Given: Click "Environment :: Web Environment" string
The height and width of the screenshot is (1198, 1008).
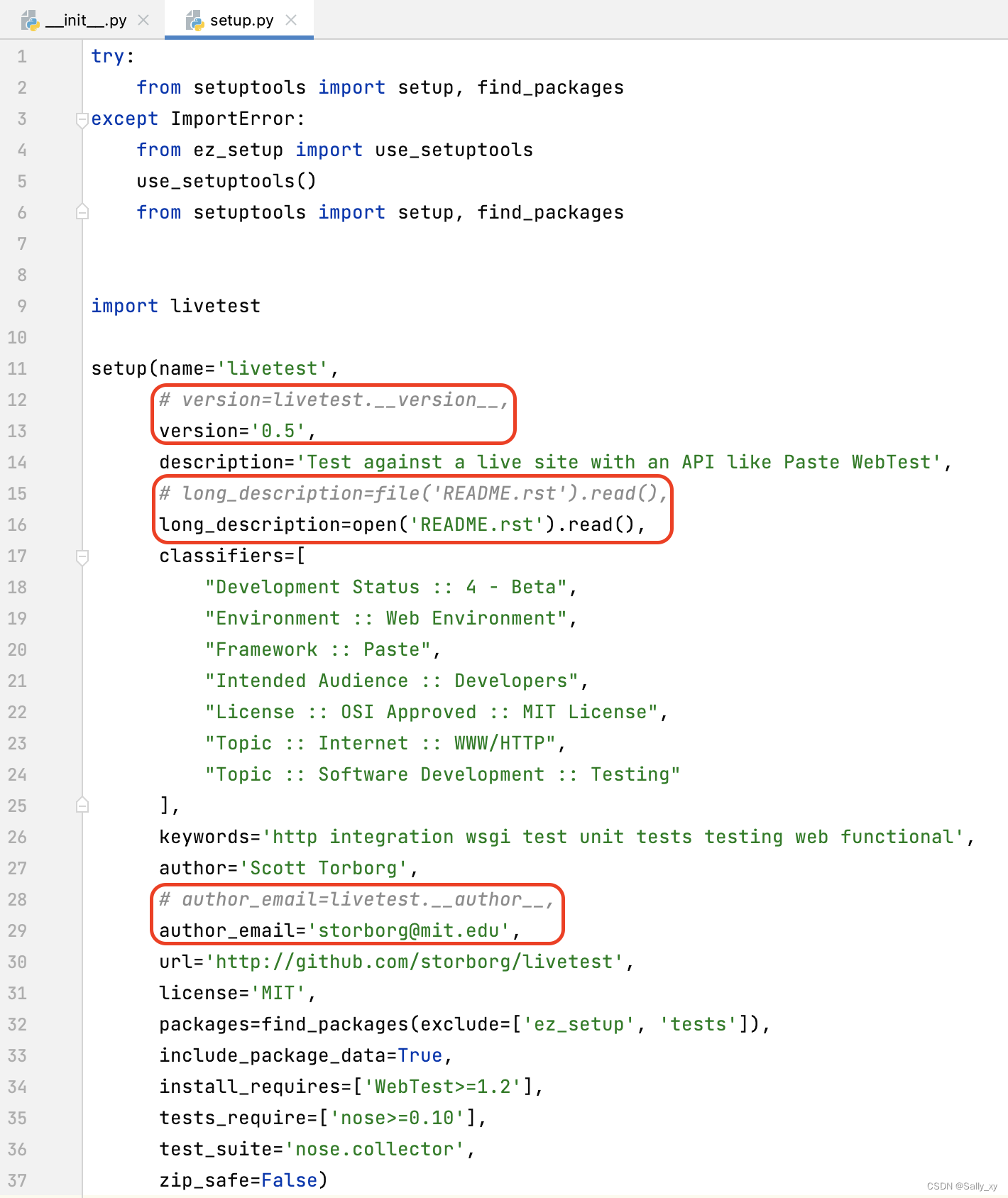Looking at the screenshot, I should pyautogui.click(x=386, y=618).
